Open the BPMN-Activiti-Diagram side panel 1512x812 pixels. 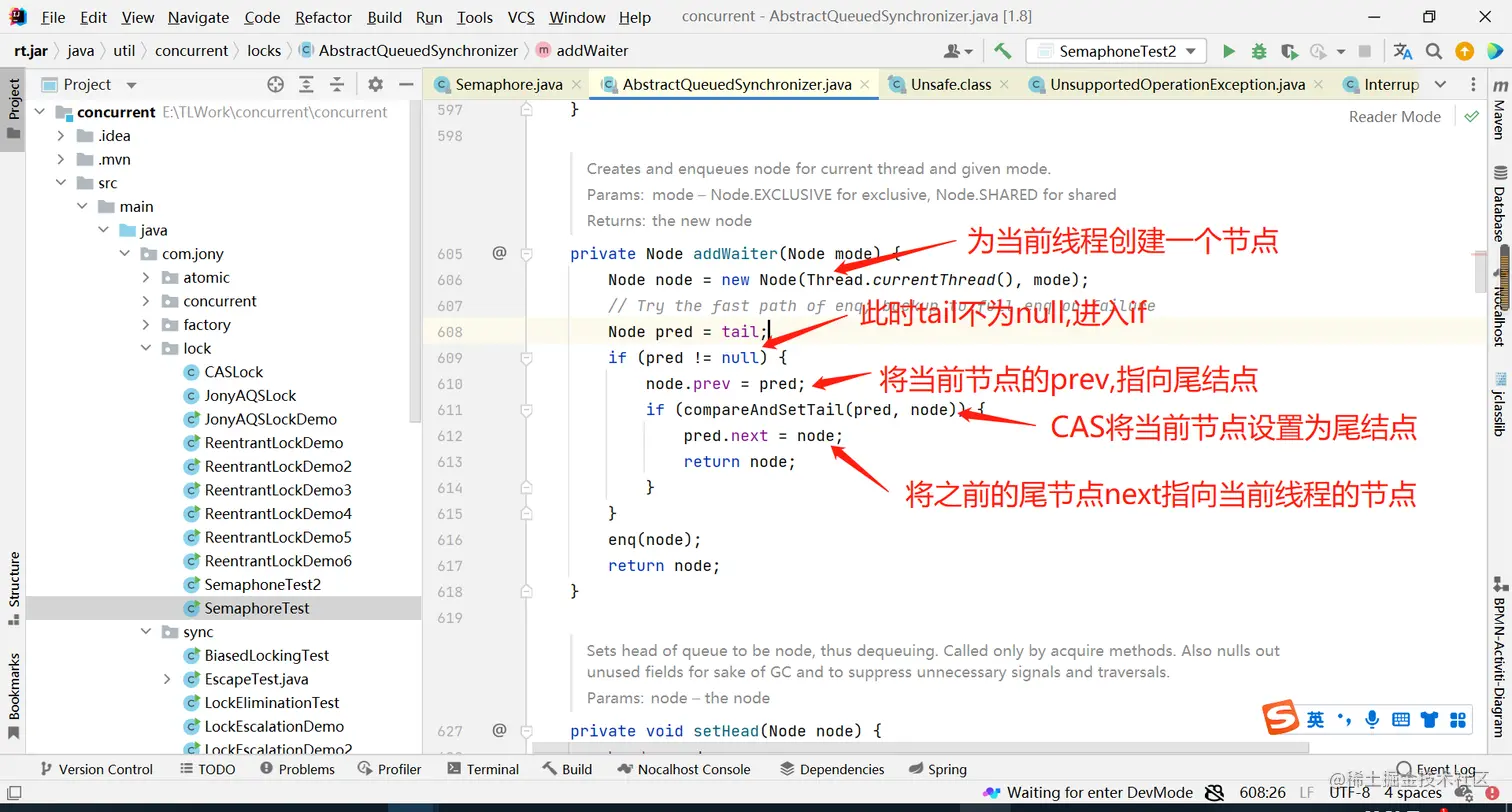click(x=1499, y=656)
